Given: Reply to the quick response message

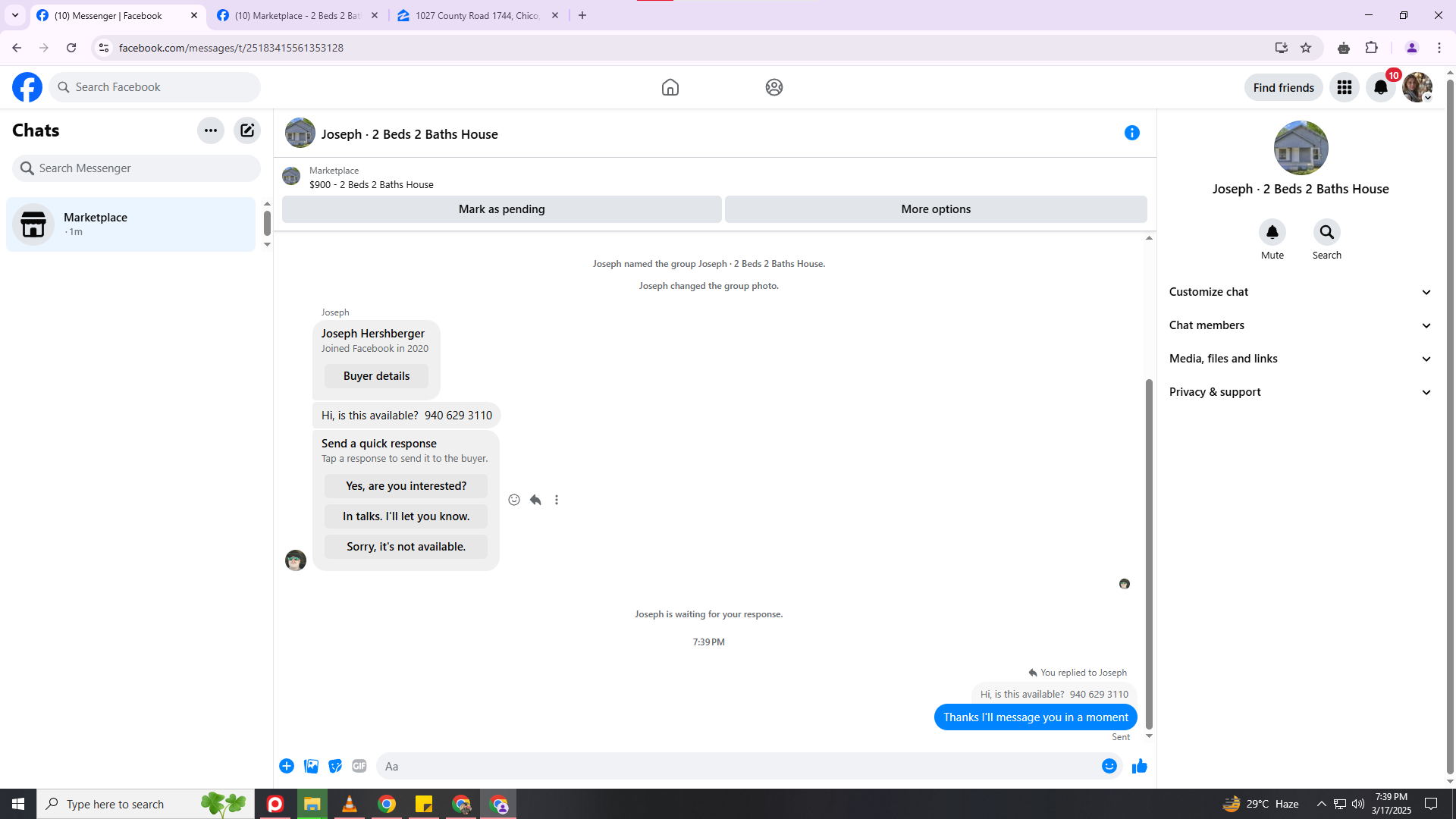Looking at the screenshot, I should pyautogui.click(x=535, y=500).
